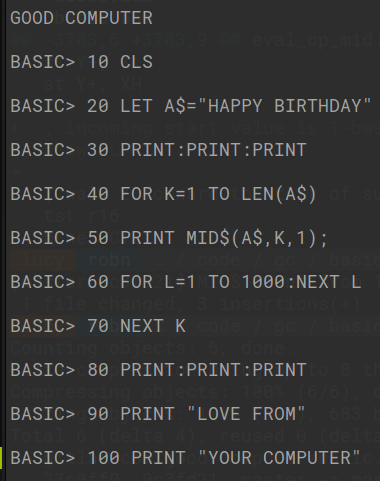Click MID$(A$,K,1); expression in line 50
The image size is (380, 481).
257,238
